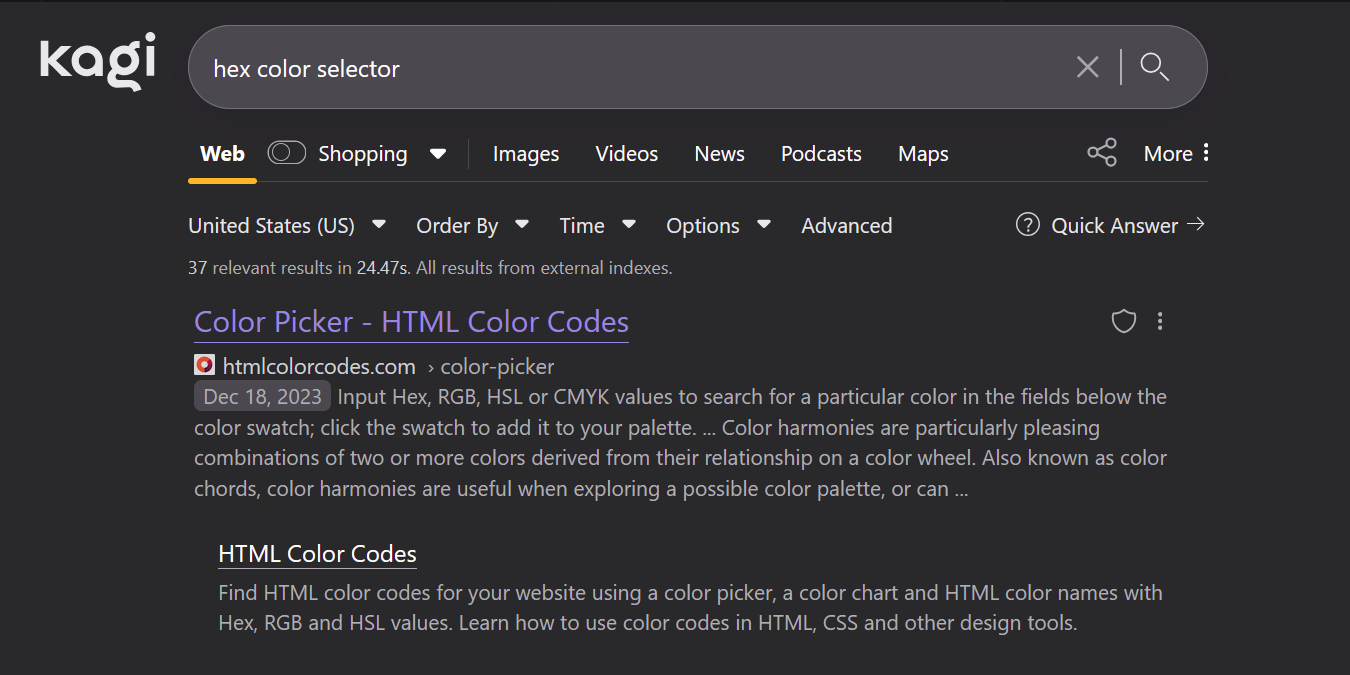This screenshot has width=1350, height=675.
Task: Toggle the Shopping switch
Action: pyautogui.click(x=286, y=153)
